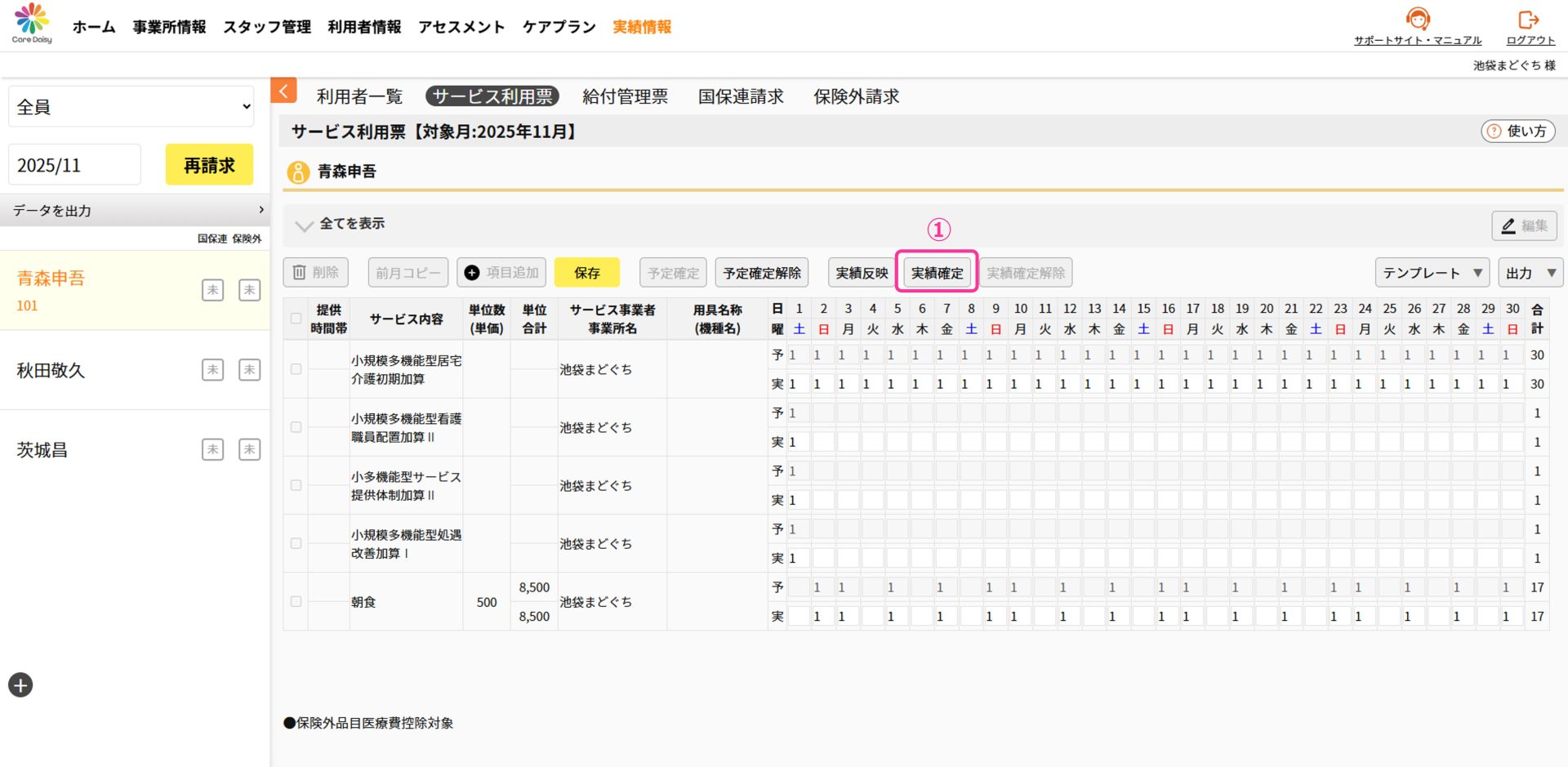Switch to the 給付管理票 tab

625,96
